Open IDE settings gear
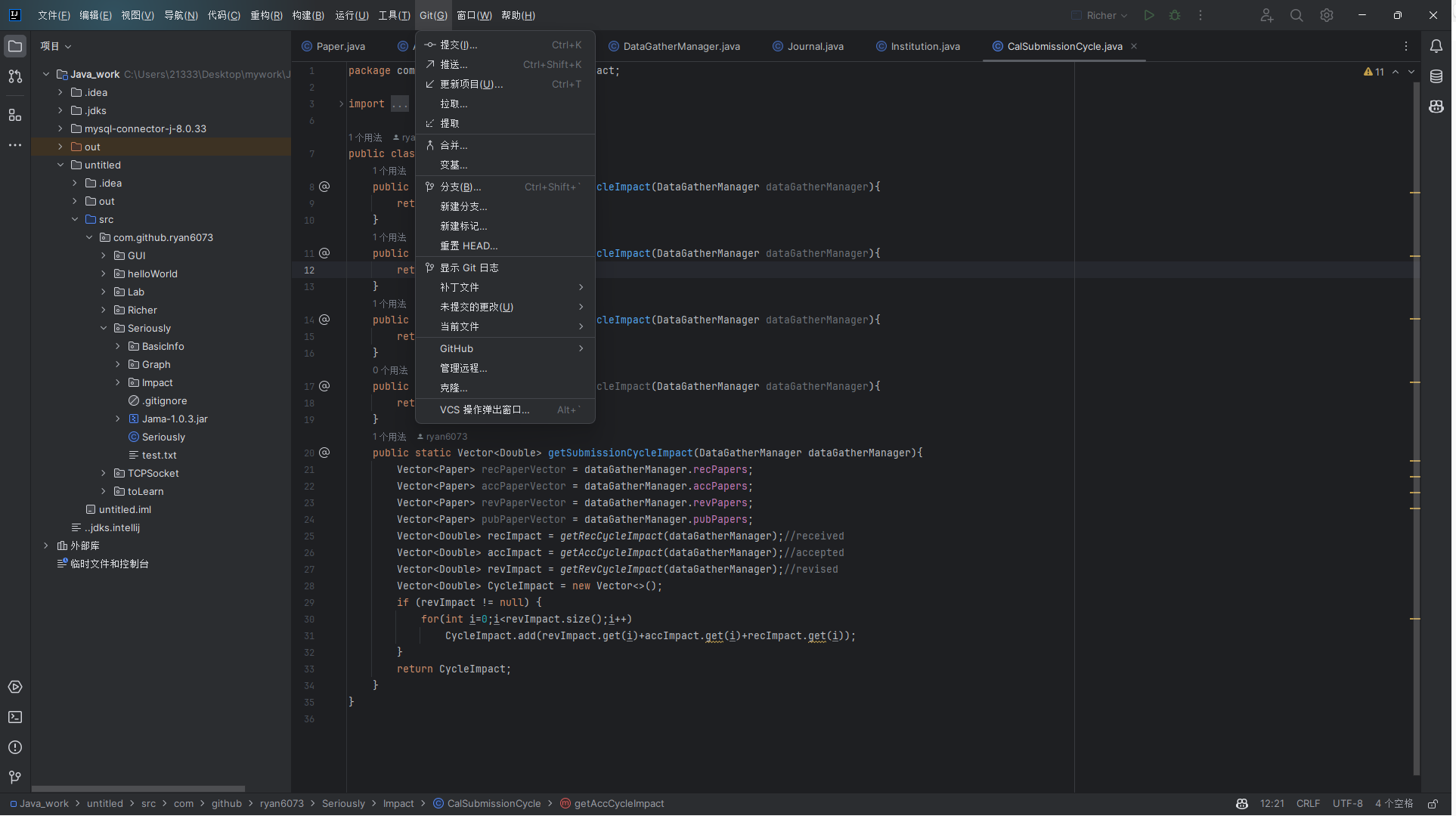The height and width of the screenshot is (816, 1456). [1327, 15]
